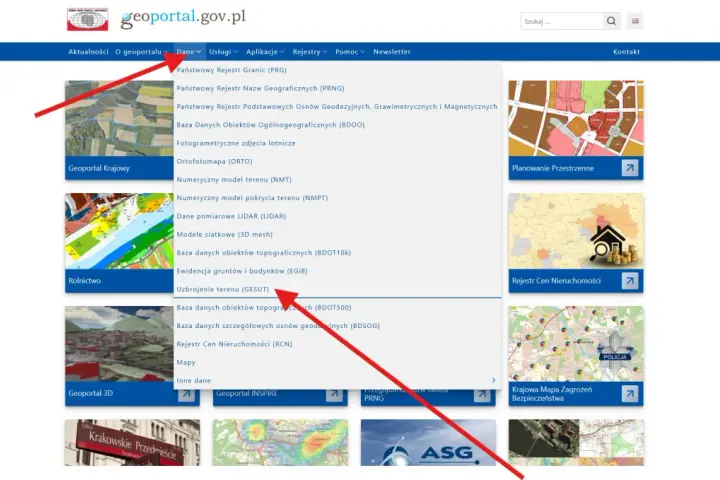The width and height of the screenshot is (720, 480).
Task: Open the Geoportal Krajowy tile label
Action: click(99, 168)
